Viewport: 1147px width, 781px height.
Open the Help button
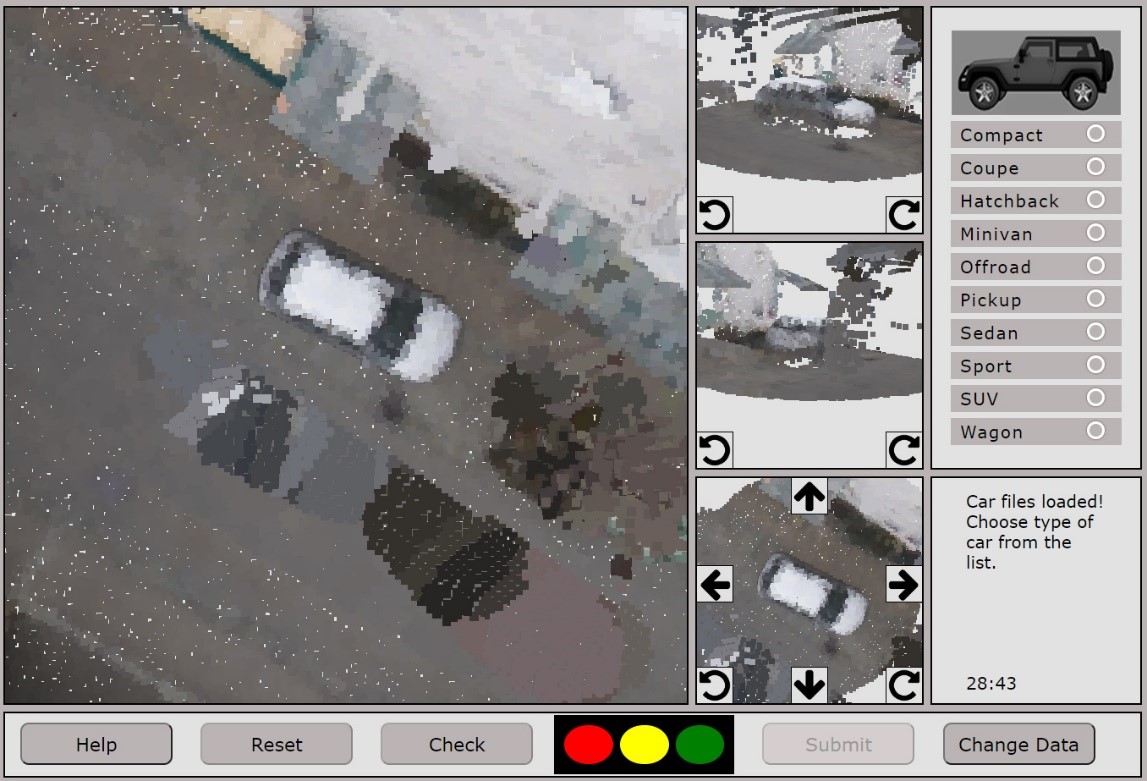[97, 744]
